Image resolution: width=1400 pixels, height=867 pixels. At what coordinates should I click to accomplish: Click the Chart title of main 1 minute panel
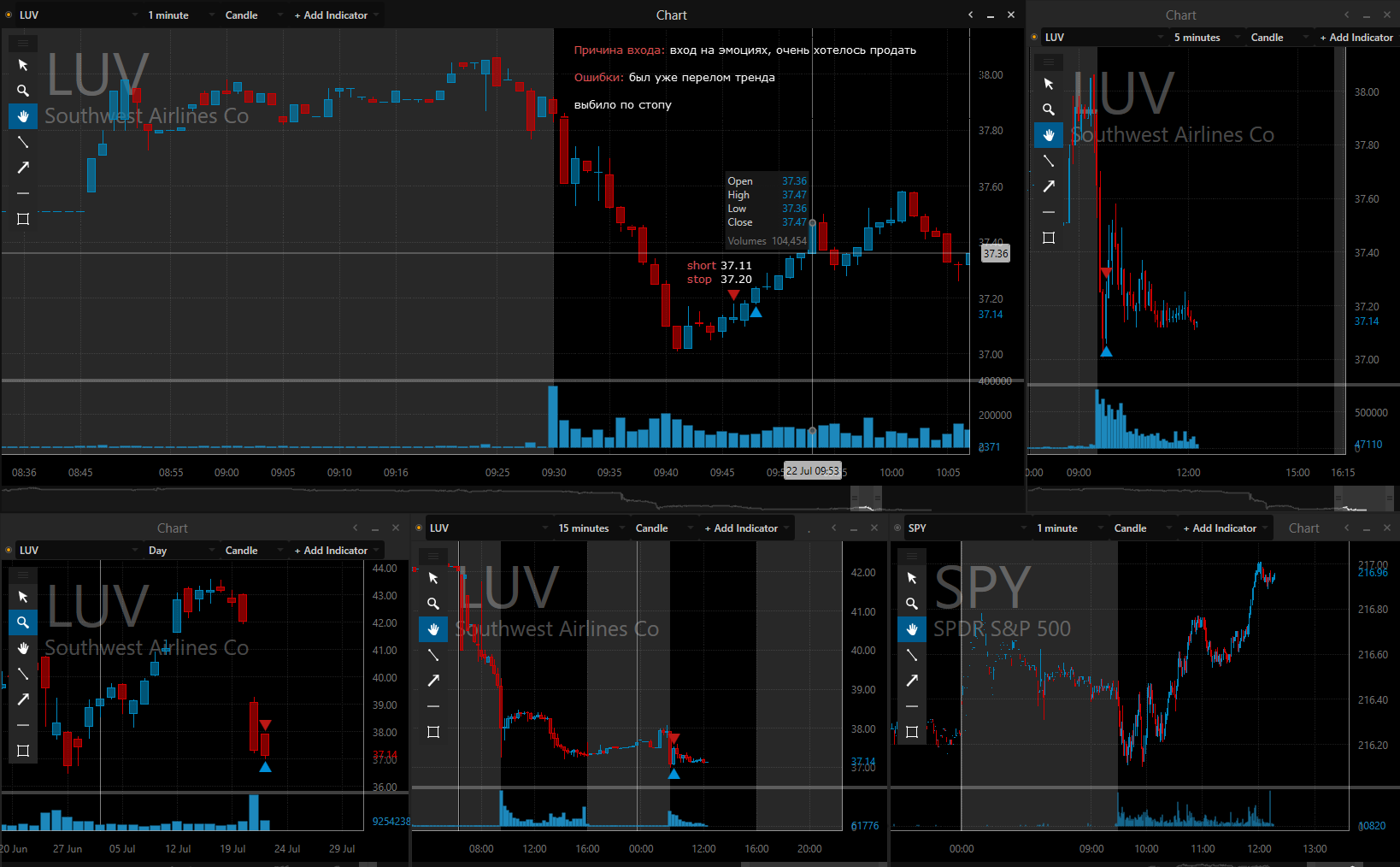(x=671, y=15)
